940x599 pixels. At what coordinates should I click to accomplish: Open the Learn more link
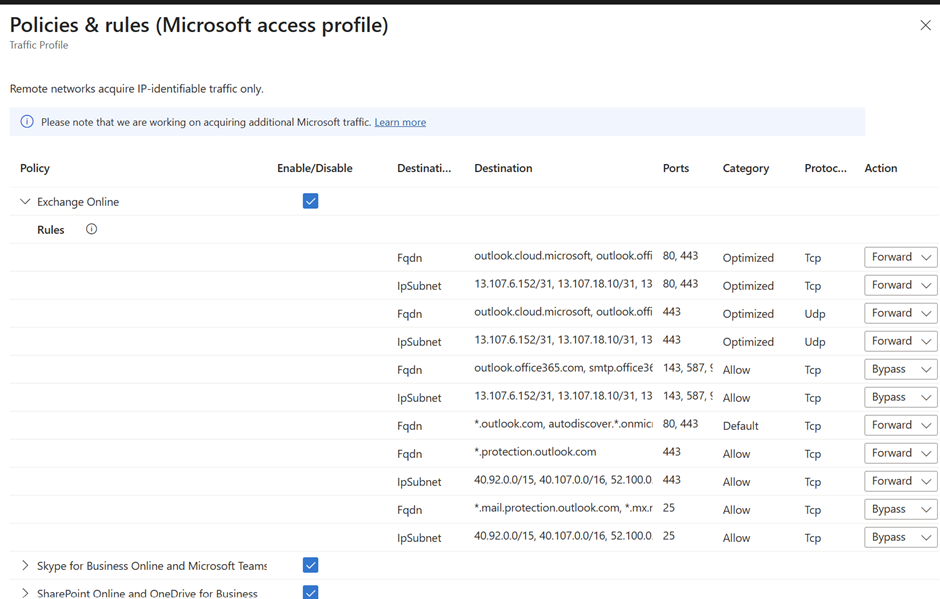click(400, 122)
